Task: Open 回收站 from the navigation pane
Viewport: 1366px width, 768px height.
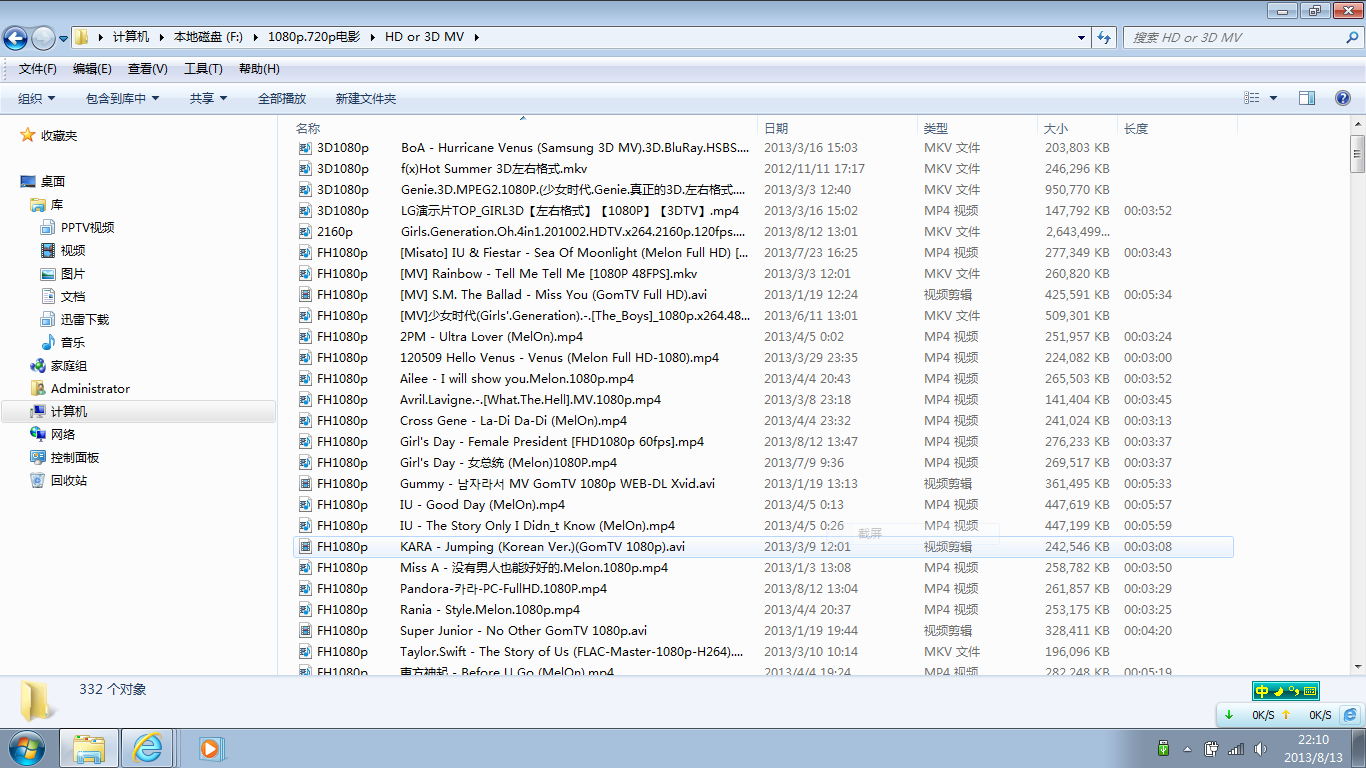Action: [x=58, y=480]
